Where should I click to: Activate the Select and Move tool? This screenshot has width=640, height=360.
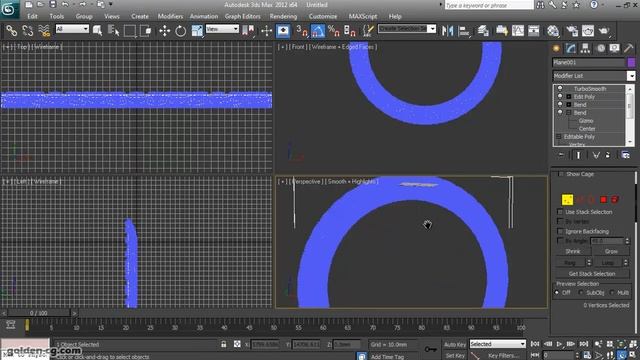tap(164, 31)
